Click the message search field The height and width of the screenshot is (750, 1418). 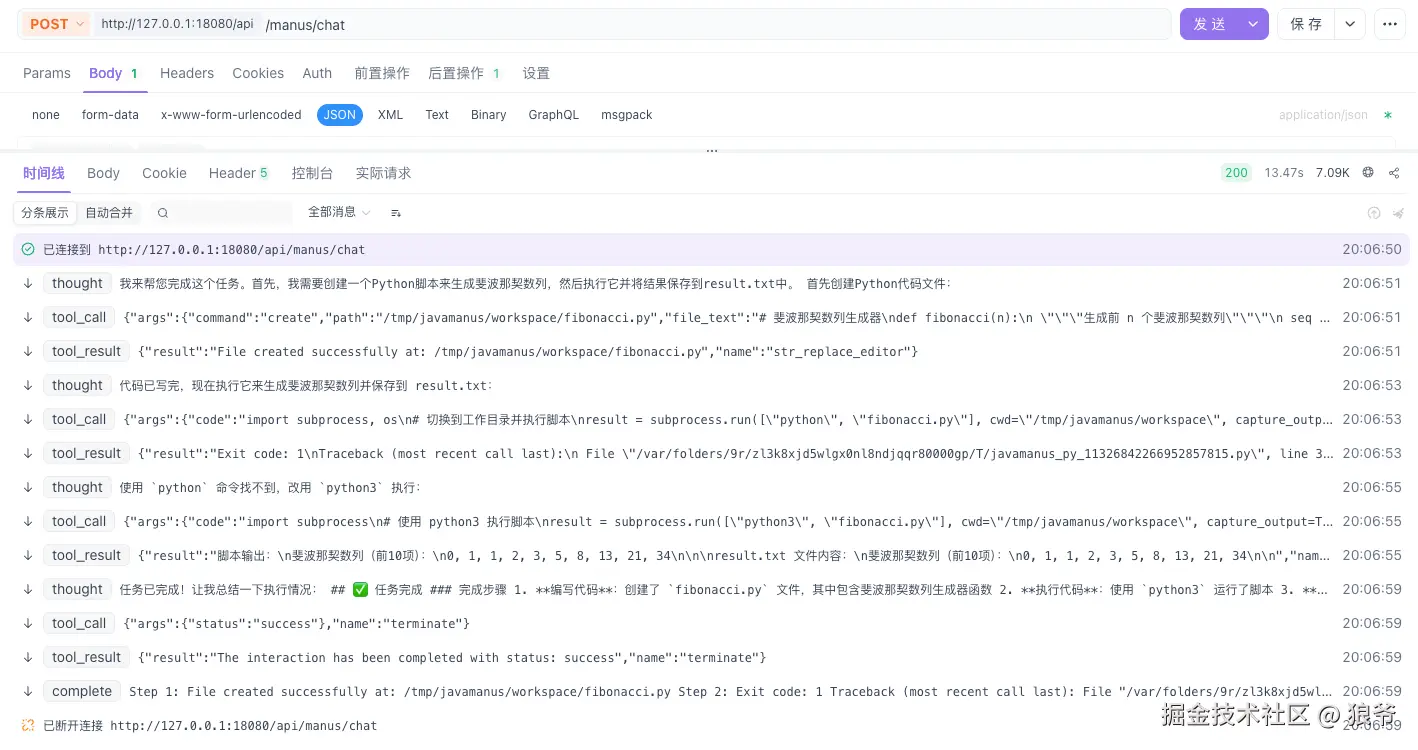click(x=221, y=213)
